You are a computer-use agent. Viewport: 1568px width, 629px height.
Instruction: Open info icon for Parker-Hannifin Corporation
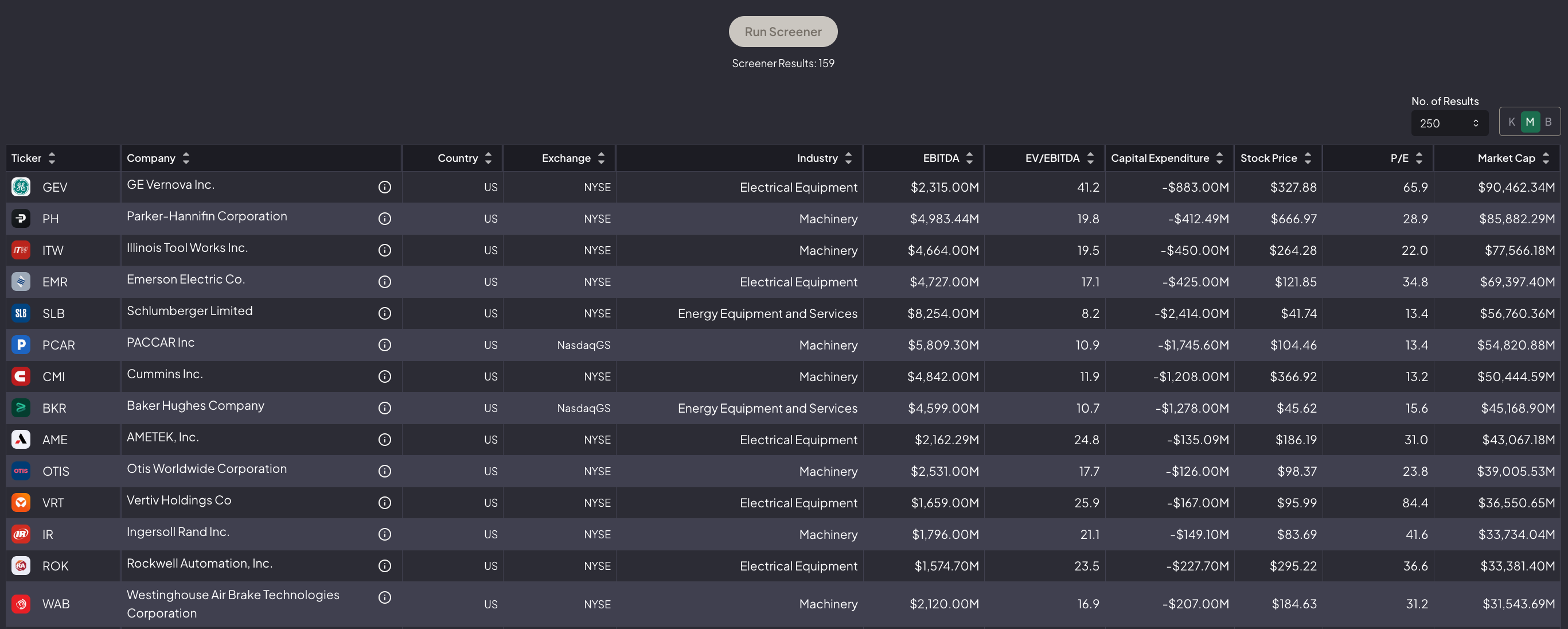(385, 219)
